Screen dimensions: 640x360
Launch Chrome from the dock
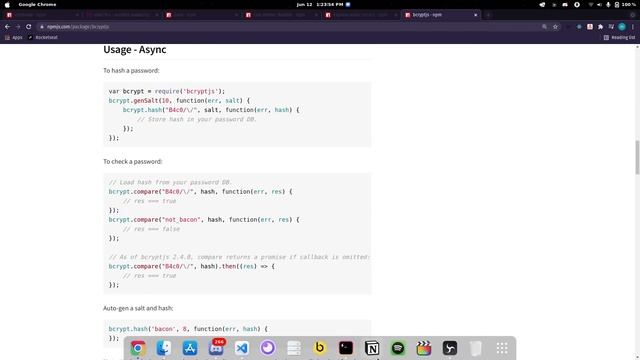click(x=138, y=348)
